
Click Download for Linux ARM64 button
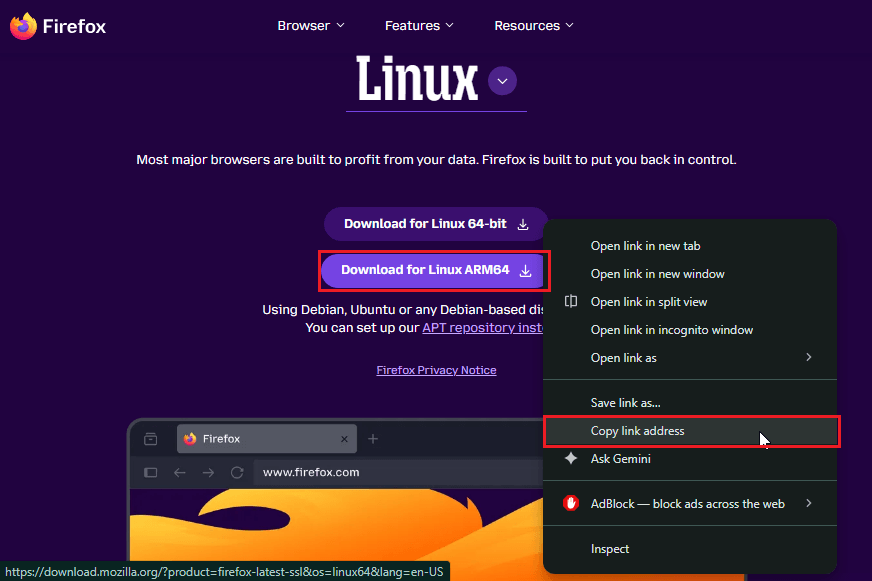click(434, 271)
